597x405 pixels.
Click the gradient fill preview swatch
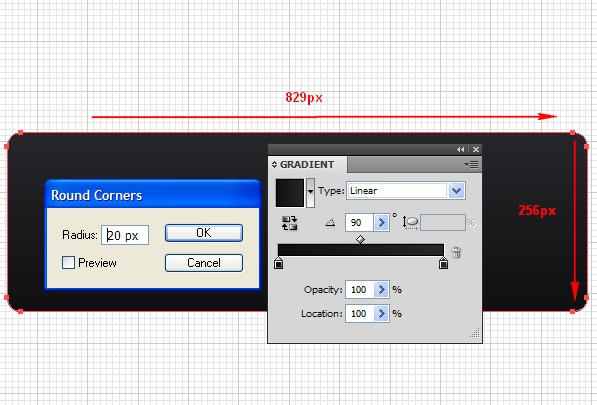click(290, 193)
